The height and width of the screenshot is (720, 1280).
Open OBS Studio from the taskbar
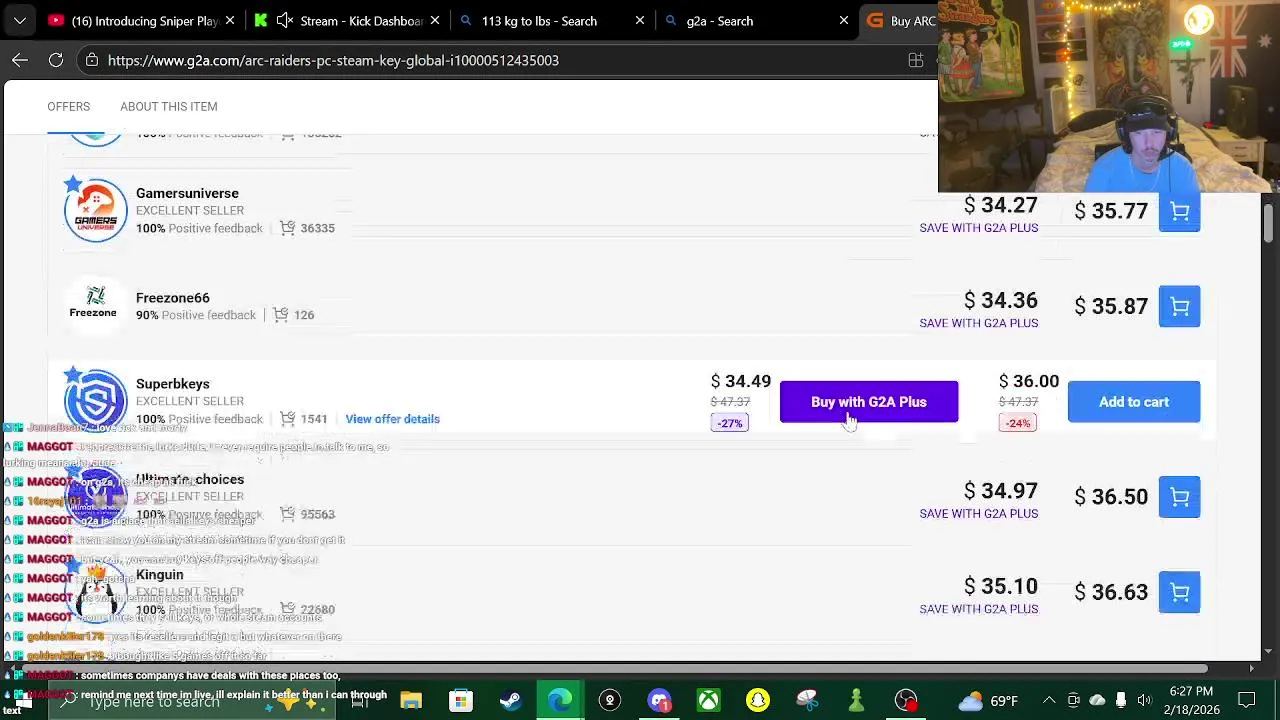click(906, 700)
